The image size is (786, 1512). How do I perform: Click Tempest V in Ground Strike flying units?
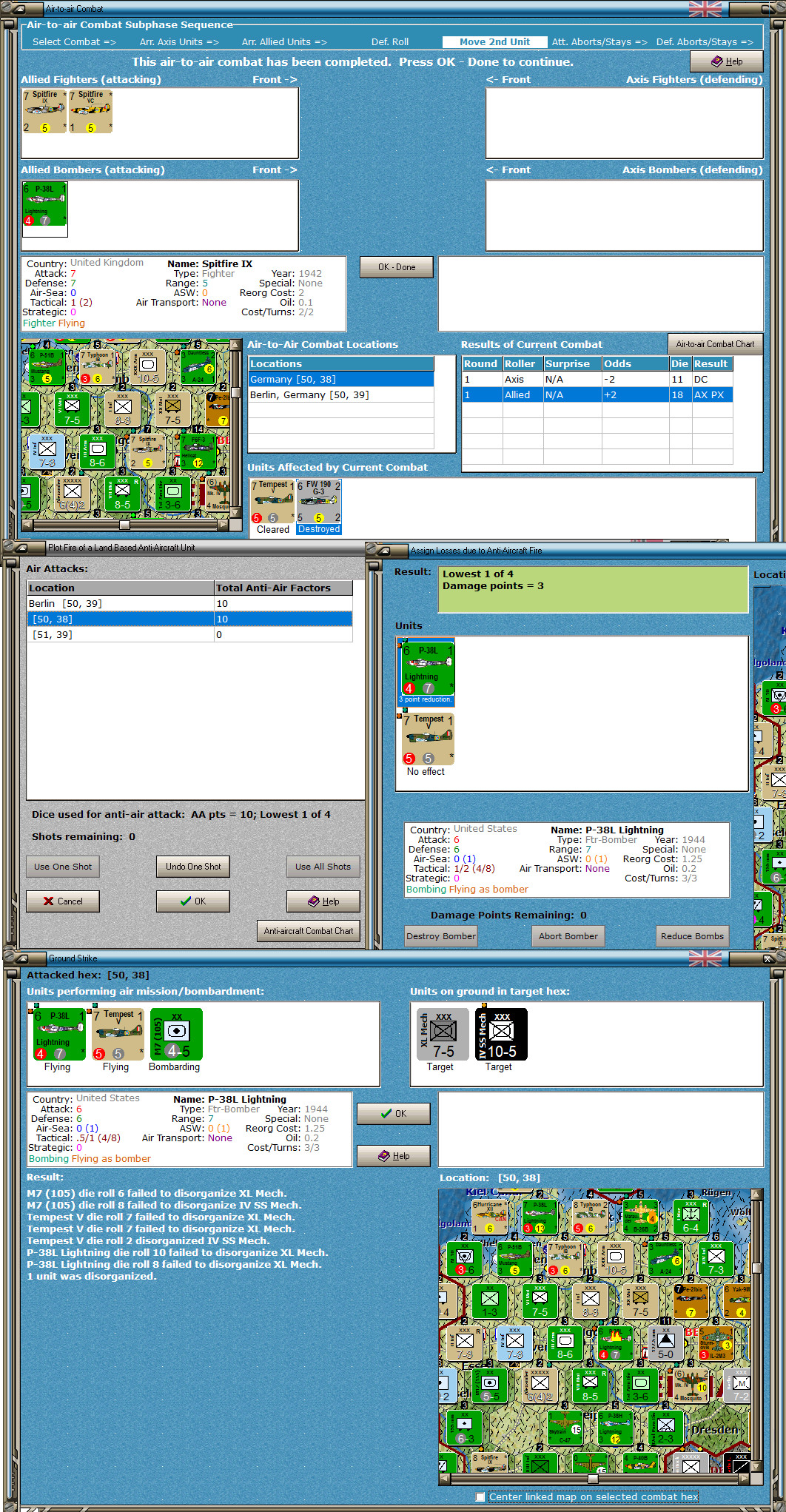tap(118, 1034)
